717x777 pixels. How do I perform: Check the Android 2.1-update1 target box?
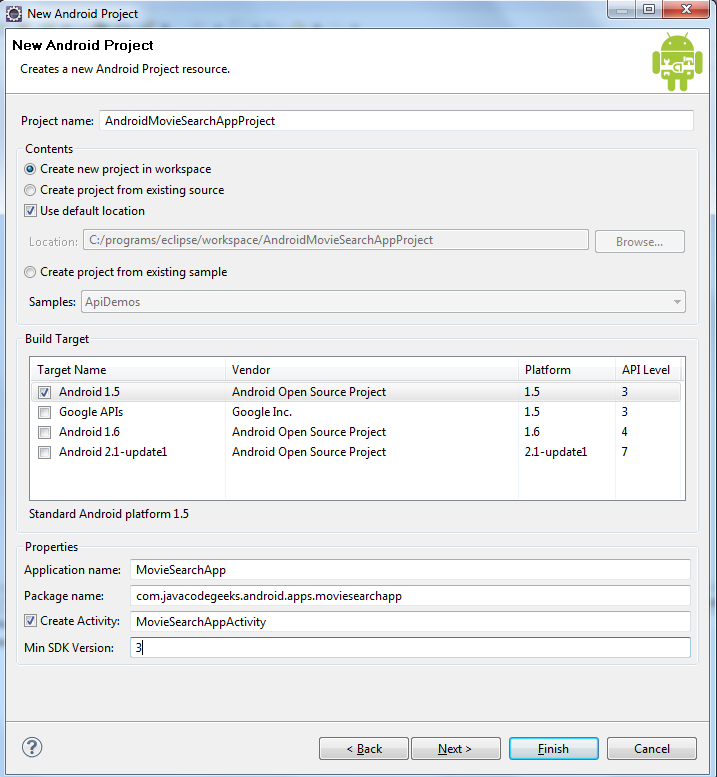pyautogui.click(x=45, y=452)
